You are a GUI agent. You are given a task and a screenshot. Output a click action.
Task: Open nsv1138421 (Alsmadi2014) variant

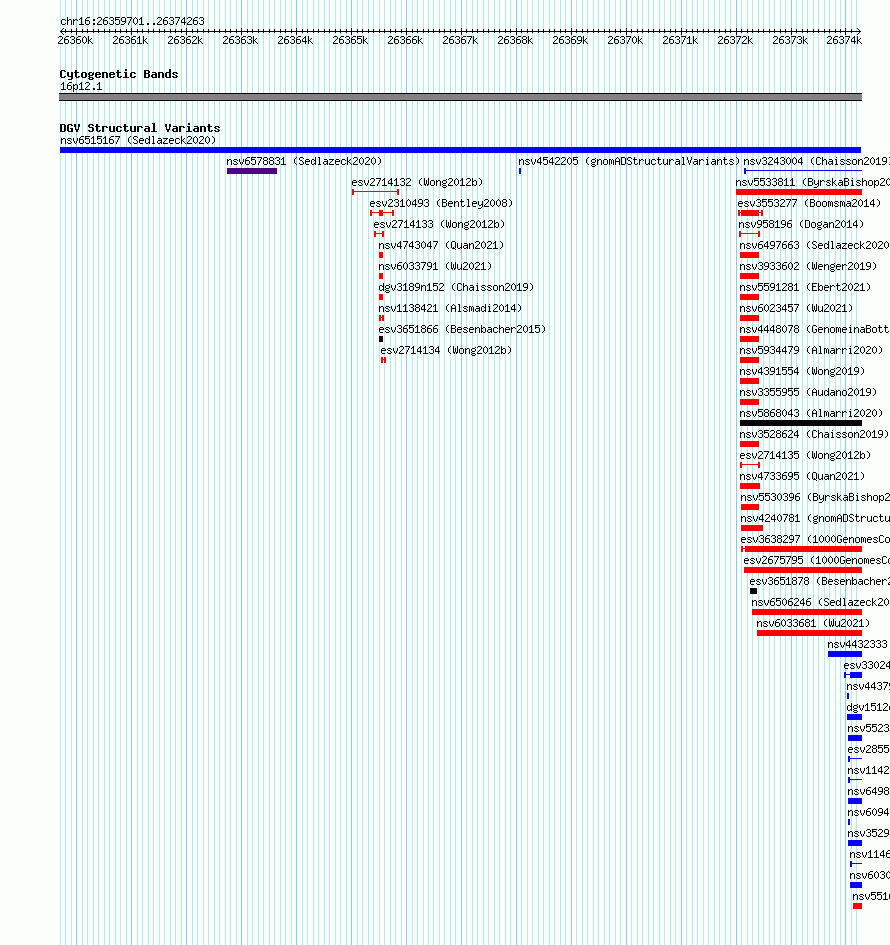coord(450,309)
